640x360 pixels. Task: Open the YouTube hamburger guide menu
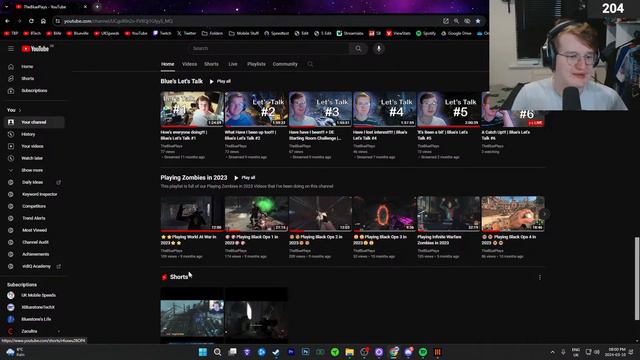point(11,49)
